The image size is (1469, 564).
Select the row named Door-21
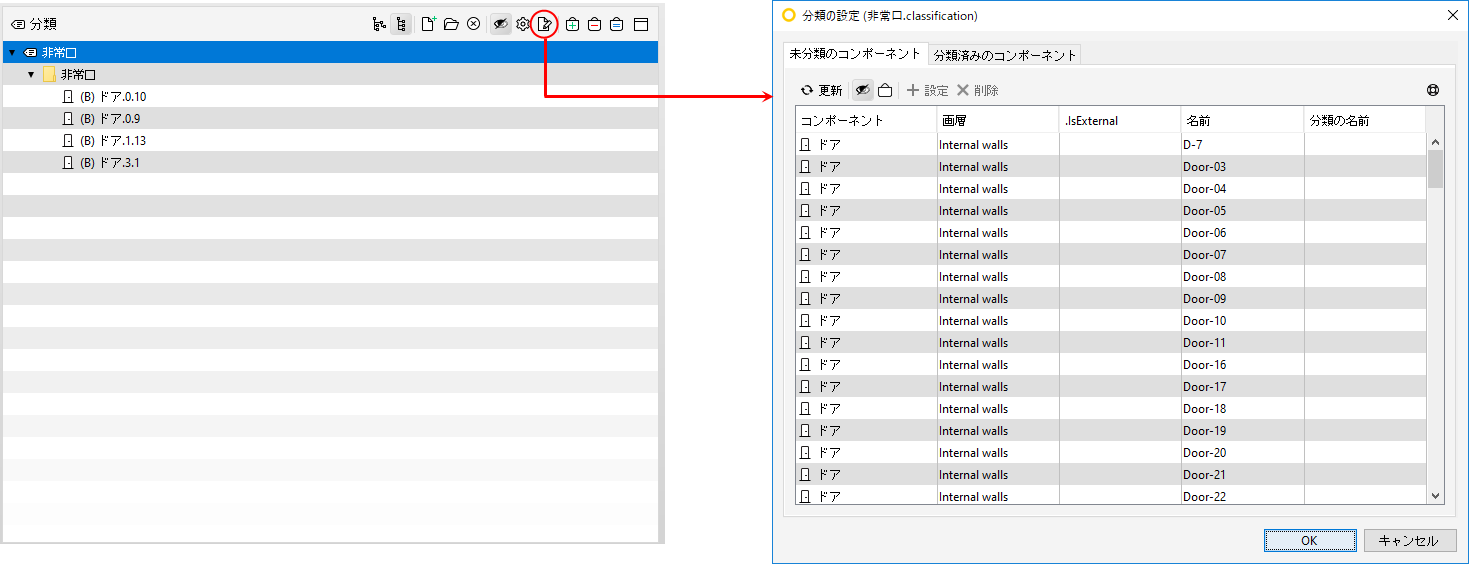[x=1111, y=475]
